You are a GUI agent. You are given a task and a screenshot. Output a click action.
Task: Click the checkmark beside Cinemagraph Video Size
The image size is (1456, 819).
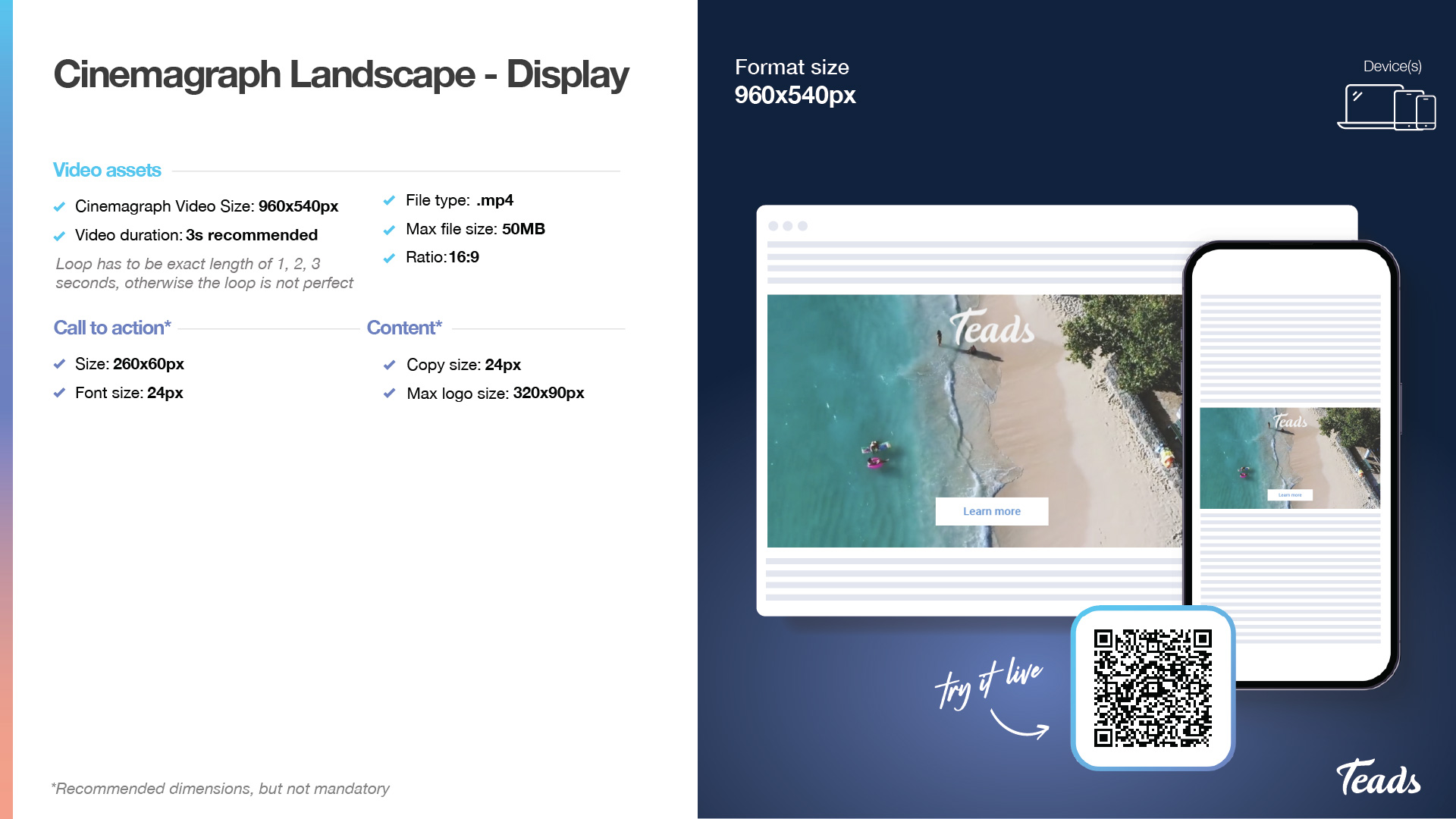click(x=59, y=207)
